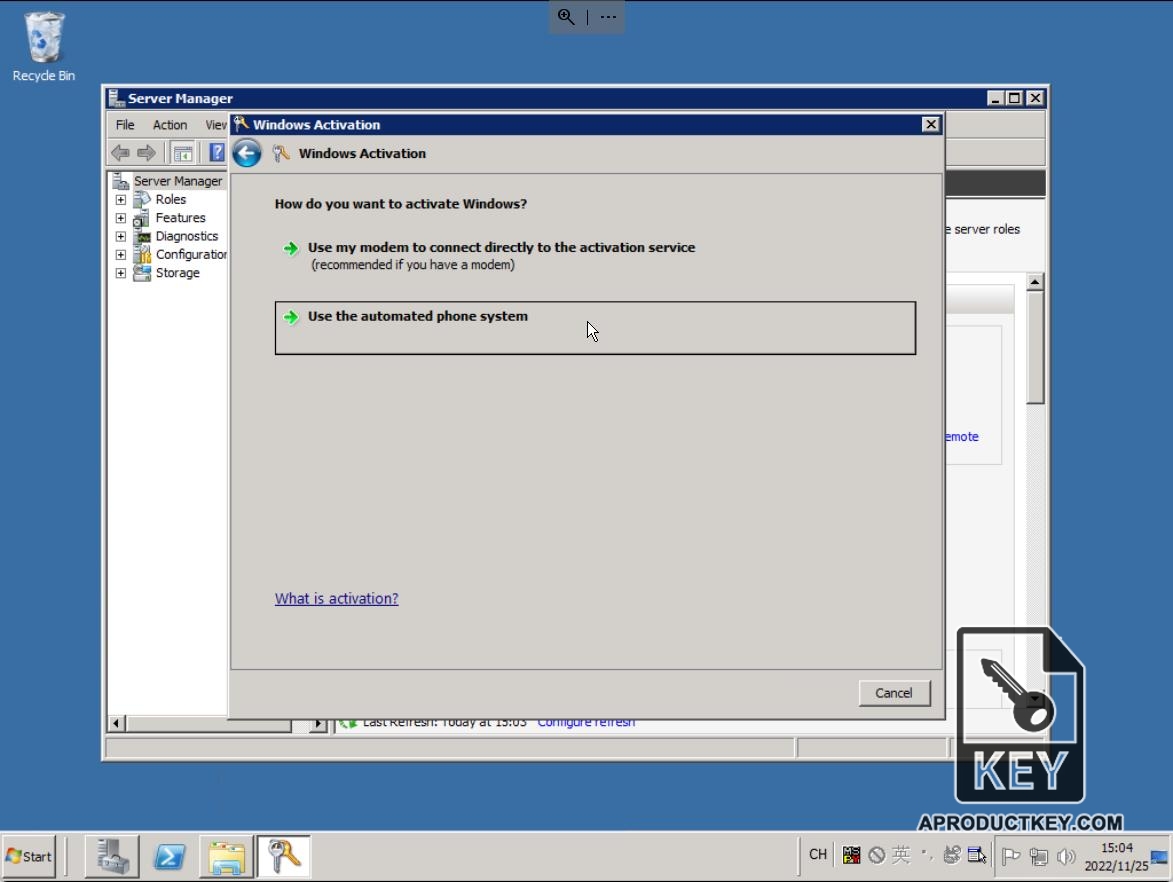The width and height of the screenshot is (1173, 882).
Task: Expand the Storage tree node
Action: 120,273
